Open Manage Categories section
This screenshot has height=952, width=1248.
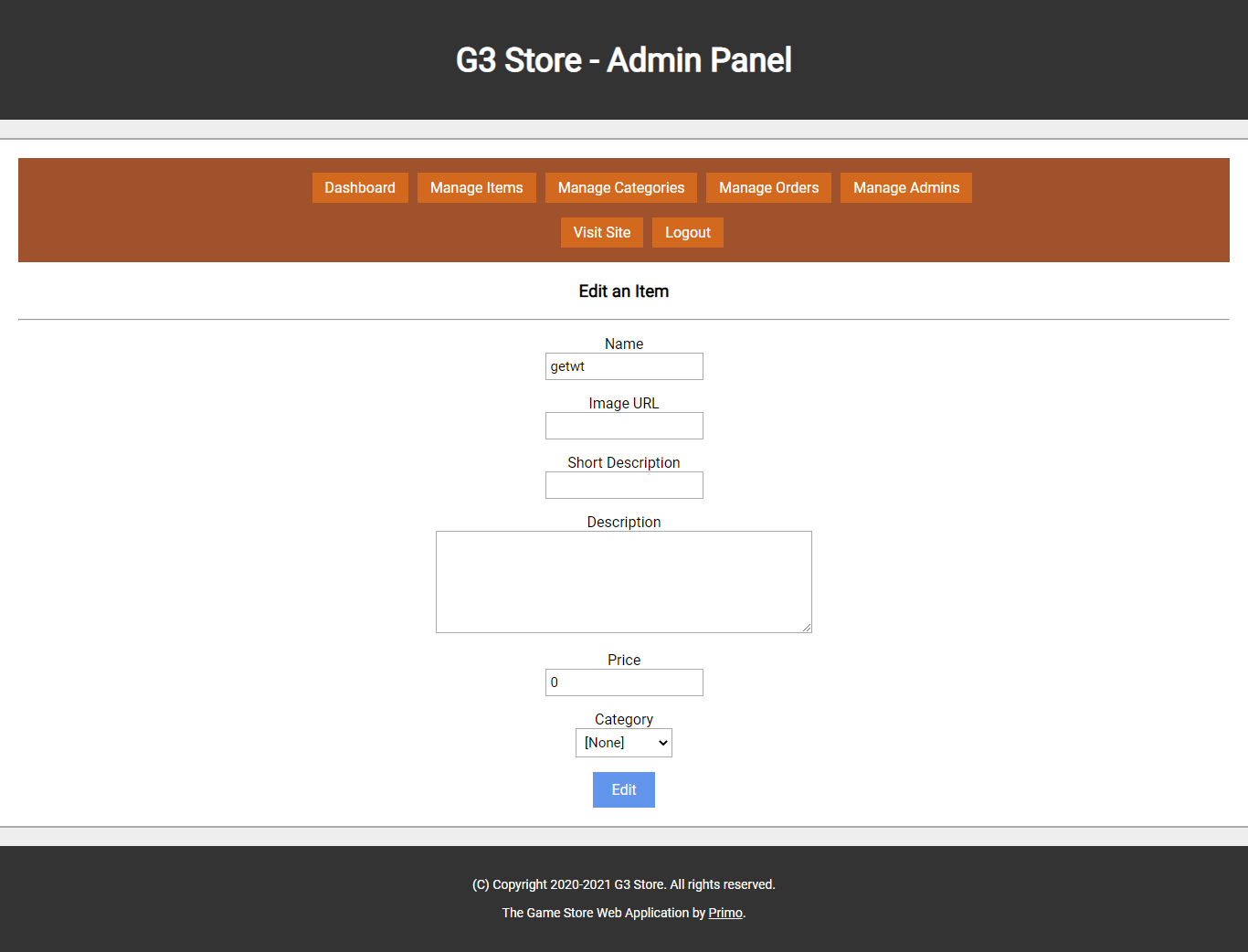click(x=621, y=187)
